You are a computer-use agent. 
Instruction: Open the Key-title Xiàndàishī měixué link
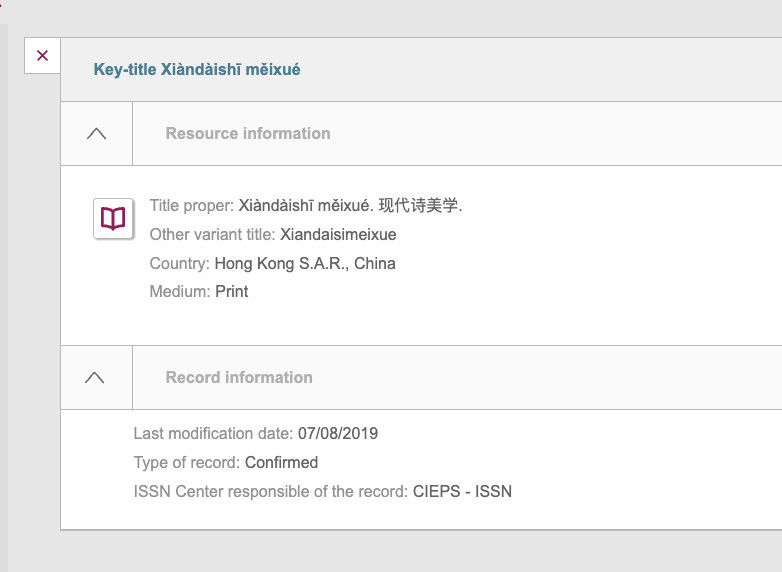197,69
